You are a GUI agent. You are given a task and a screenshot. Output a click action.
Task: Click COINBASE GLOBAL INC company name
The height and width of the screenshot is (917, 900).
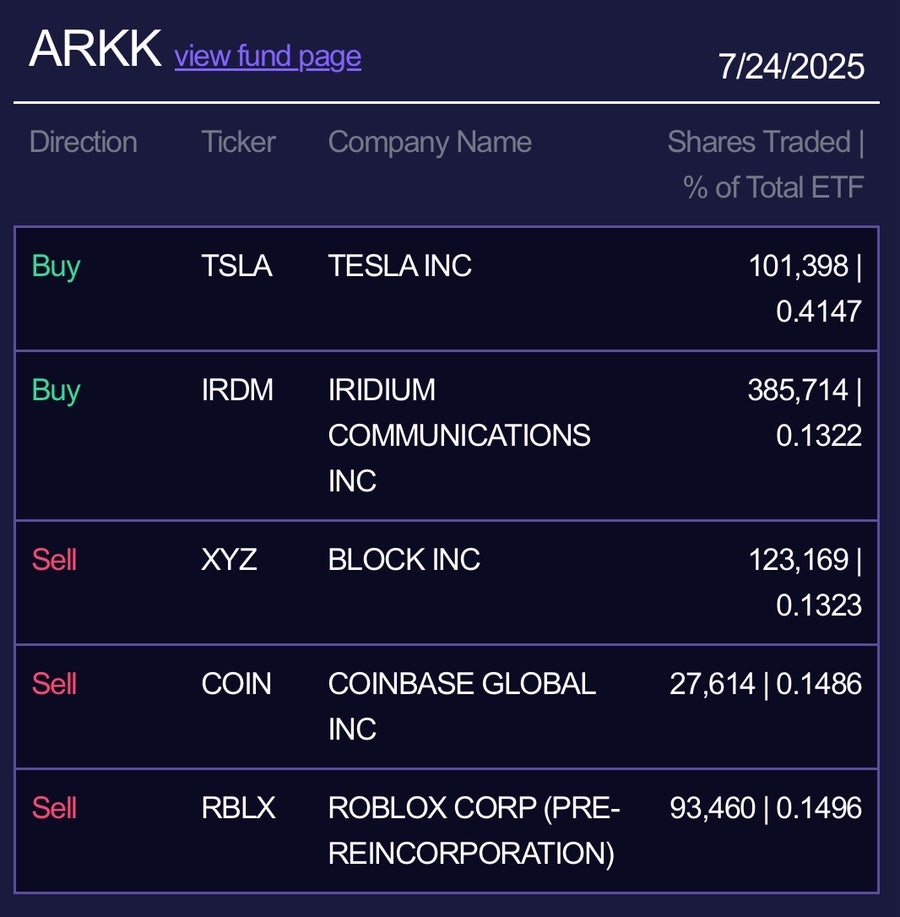coord(462,706)
